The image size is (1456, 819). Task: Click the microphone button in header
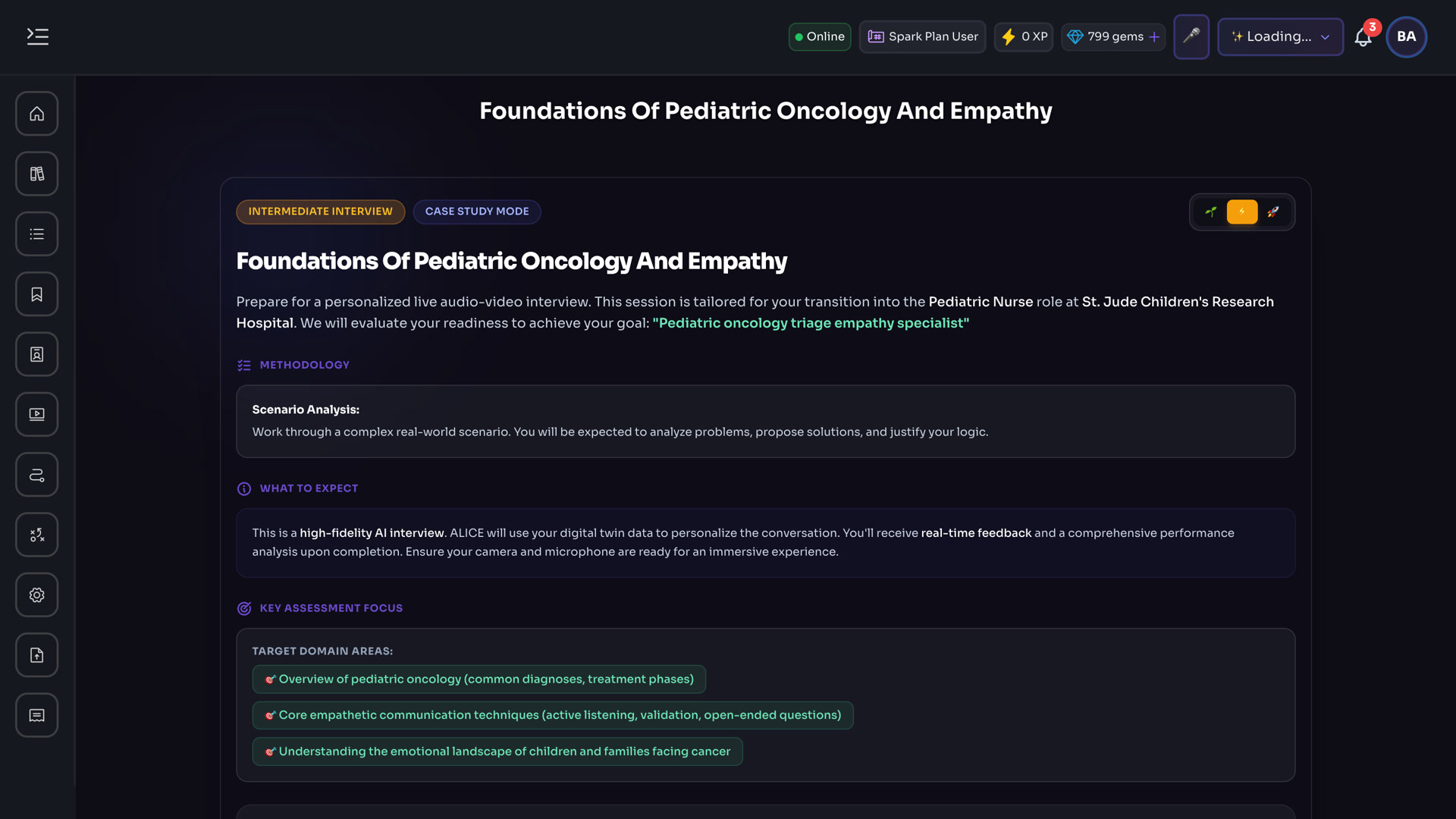tap(1191, 36)
